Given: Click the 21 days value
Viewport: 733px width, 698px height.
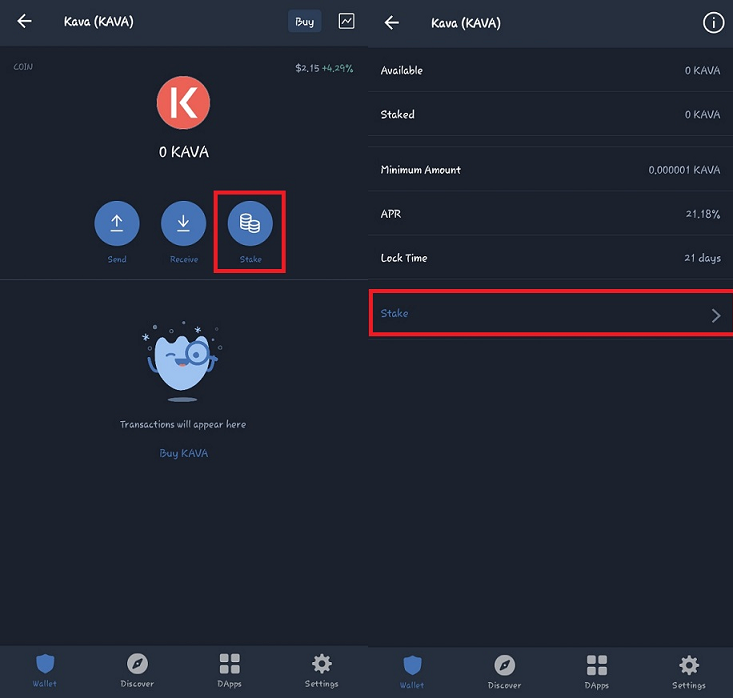Looking at the screenshot, I should (x=703, y=258).
